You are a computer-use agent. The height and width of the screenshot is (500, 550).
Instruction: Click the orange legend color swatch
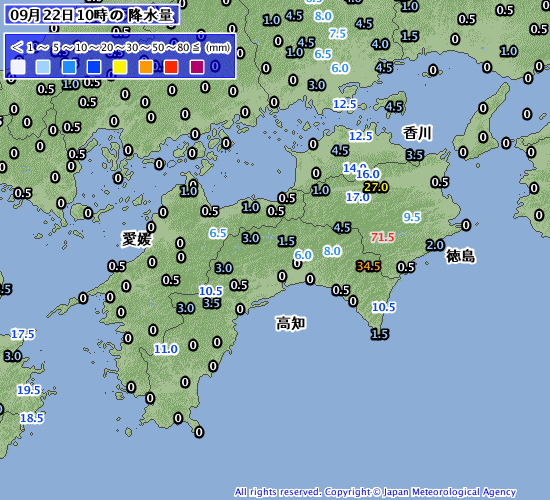point(146,67)
